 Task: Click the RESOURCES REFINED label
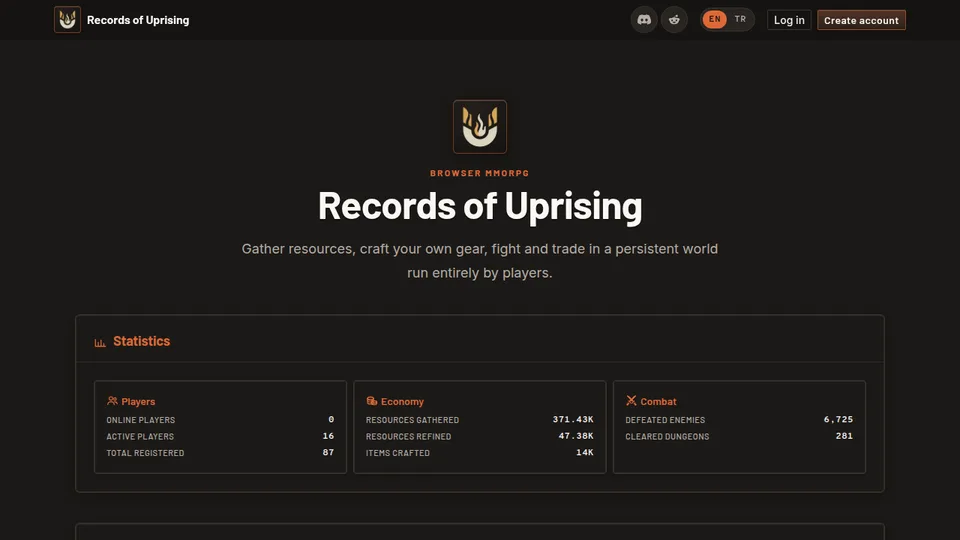click(x=408, y=437)
